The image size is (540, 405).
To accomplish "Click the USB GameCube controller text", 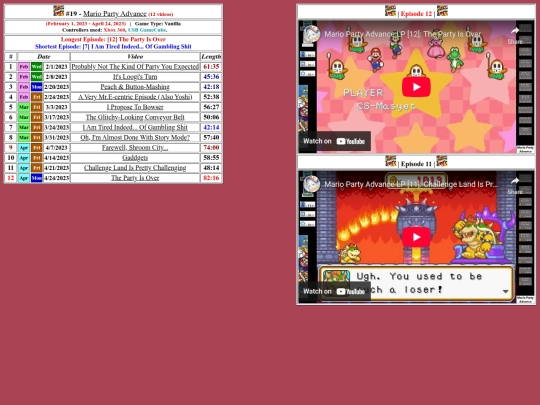I will tap(147, 30).
